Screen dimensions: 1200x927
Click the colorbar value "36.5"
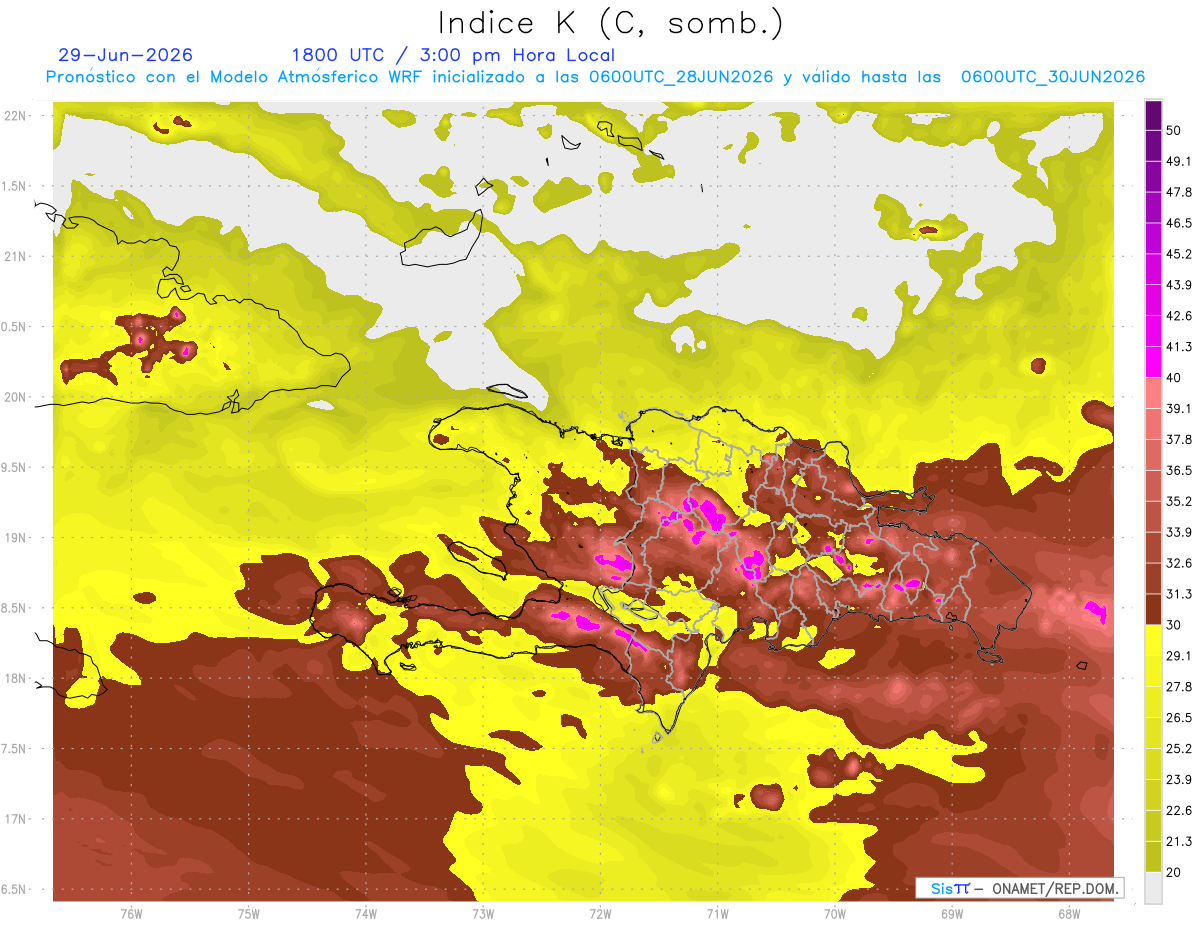point(1179,470)
